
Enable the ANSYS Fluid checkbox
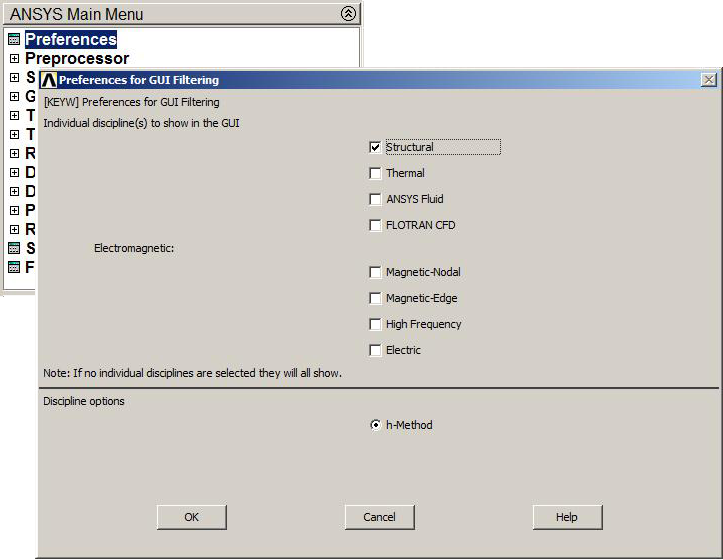click(376, 199)
